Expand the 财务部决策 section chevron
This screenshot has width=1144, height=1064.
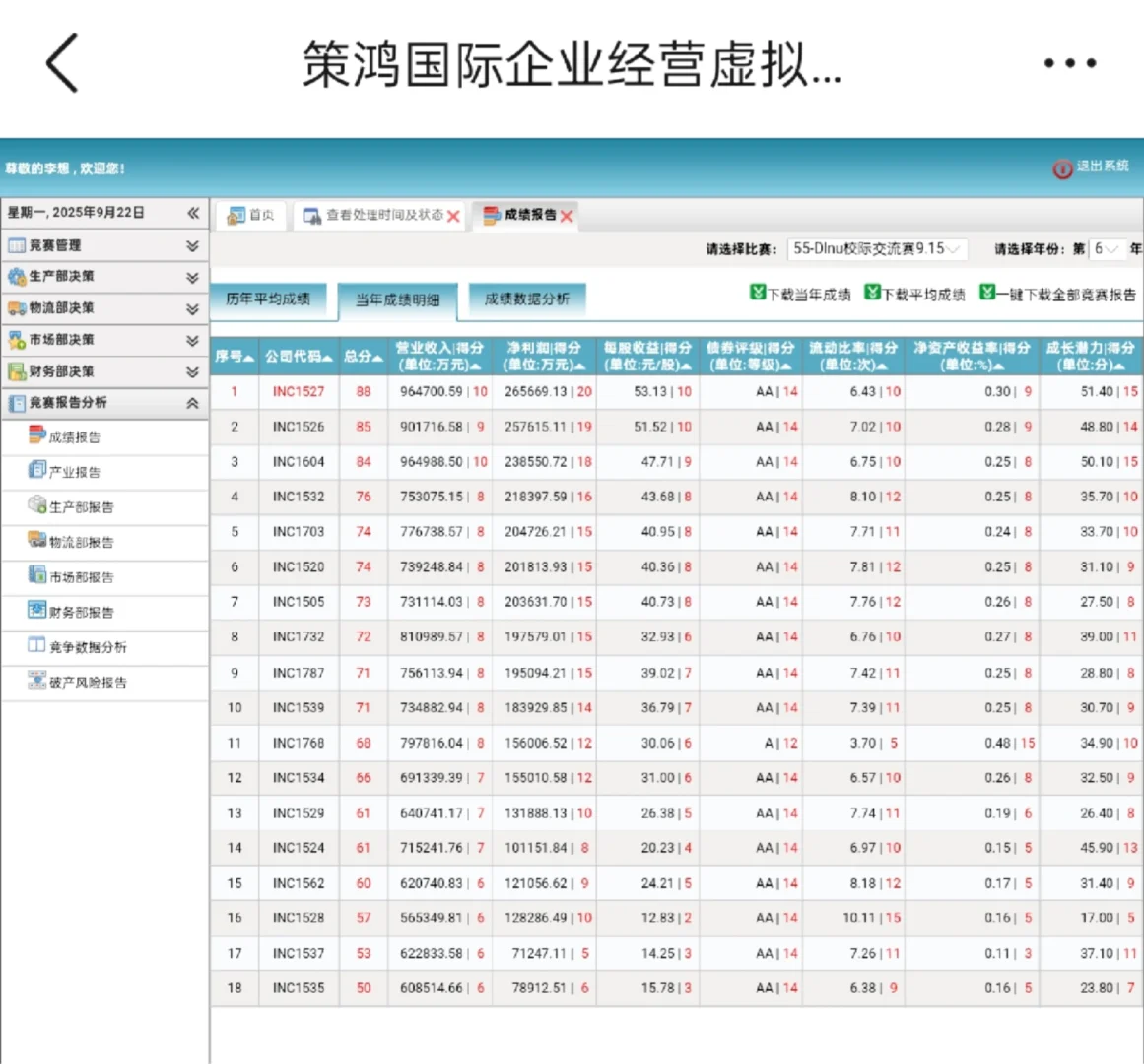coord(192,372)
